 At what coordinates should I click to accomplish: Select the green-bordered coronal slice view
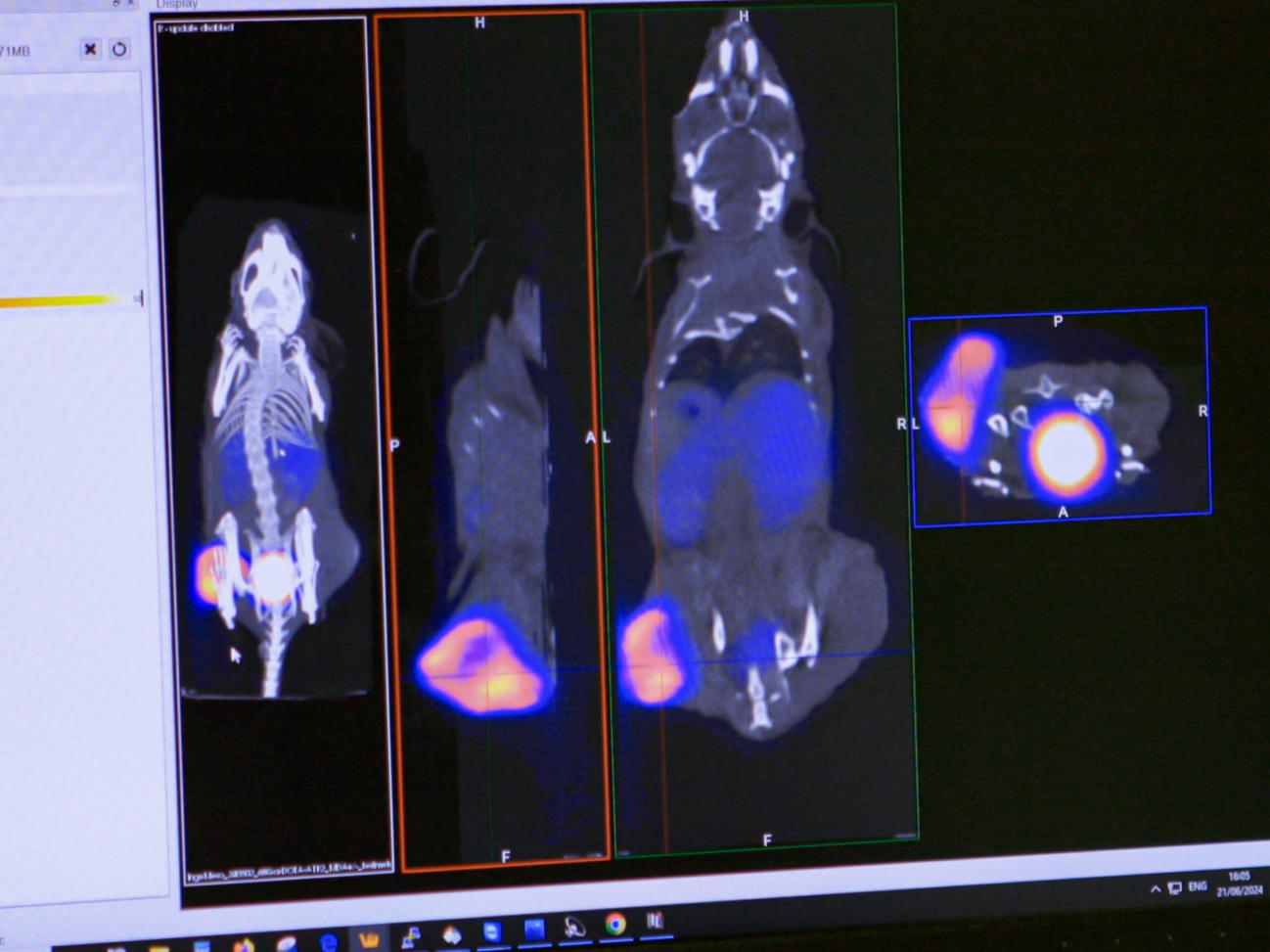click(753, 440)
